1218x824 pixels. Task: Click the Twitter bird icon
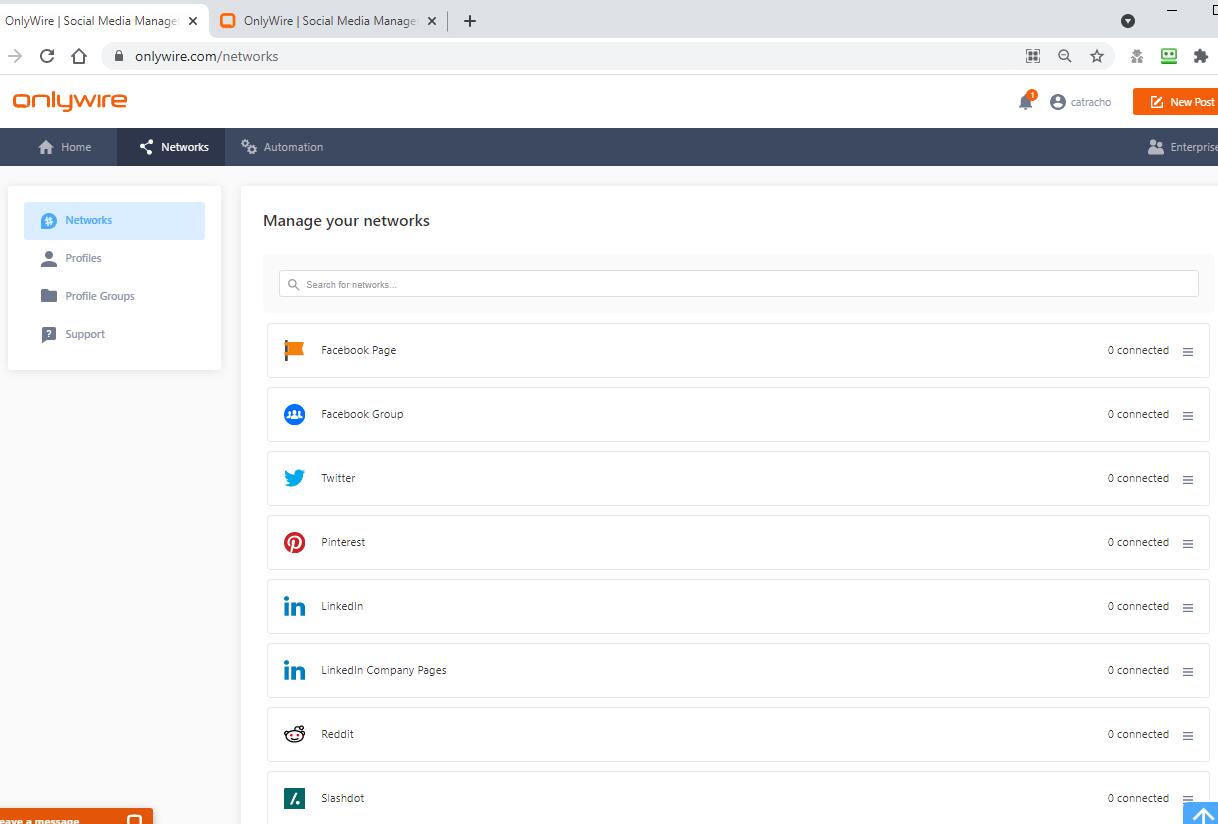[x=294, y=478]
